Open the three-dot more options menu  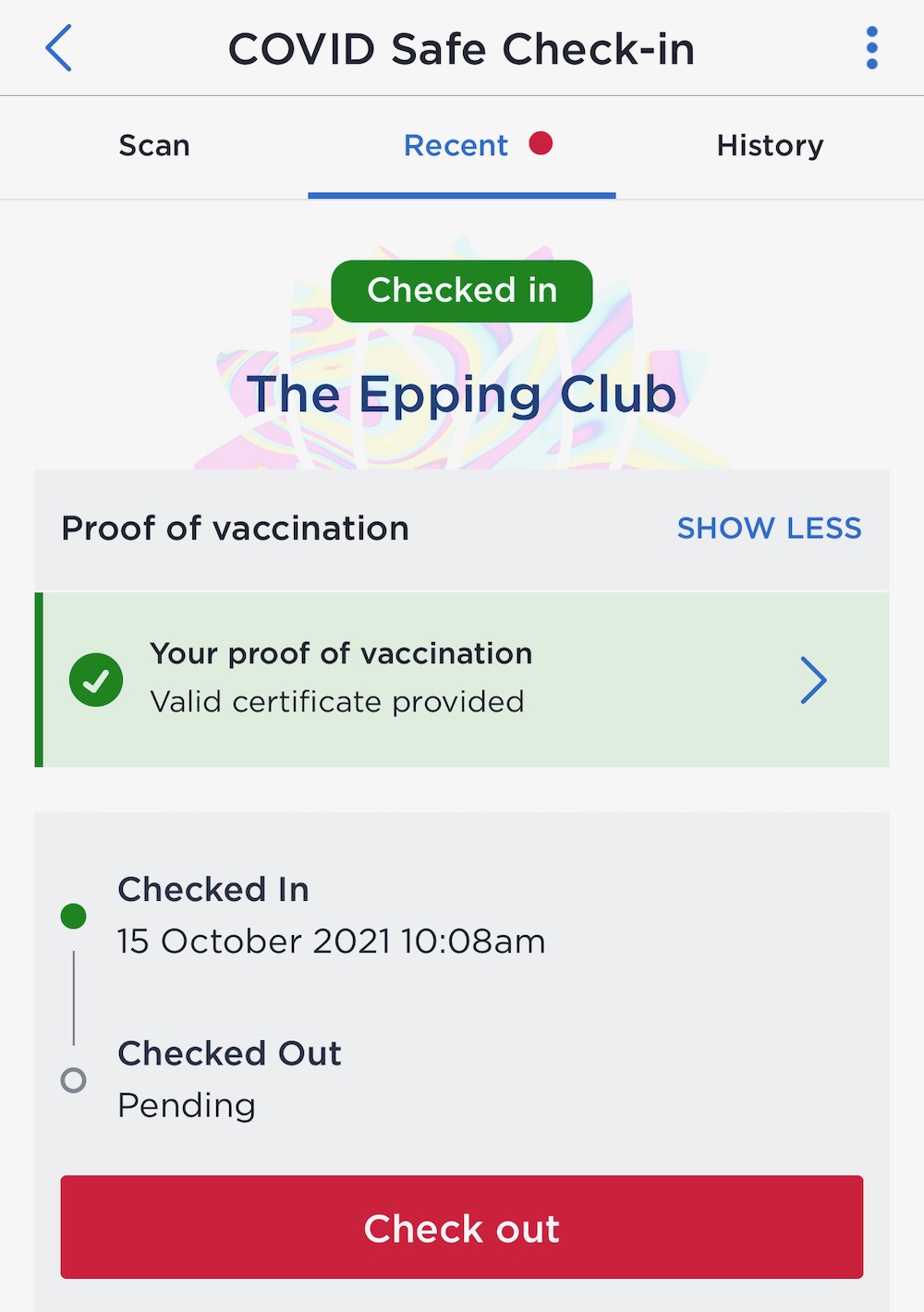871,48
